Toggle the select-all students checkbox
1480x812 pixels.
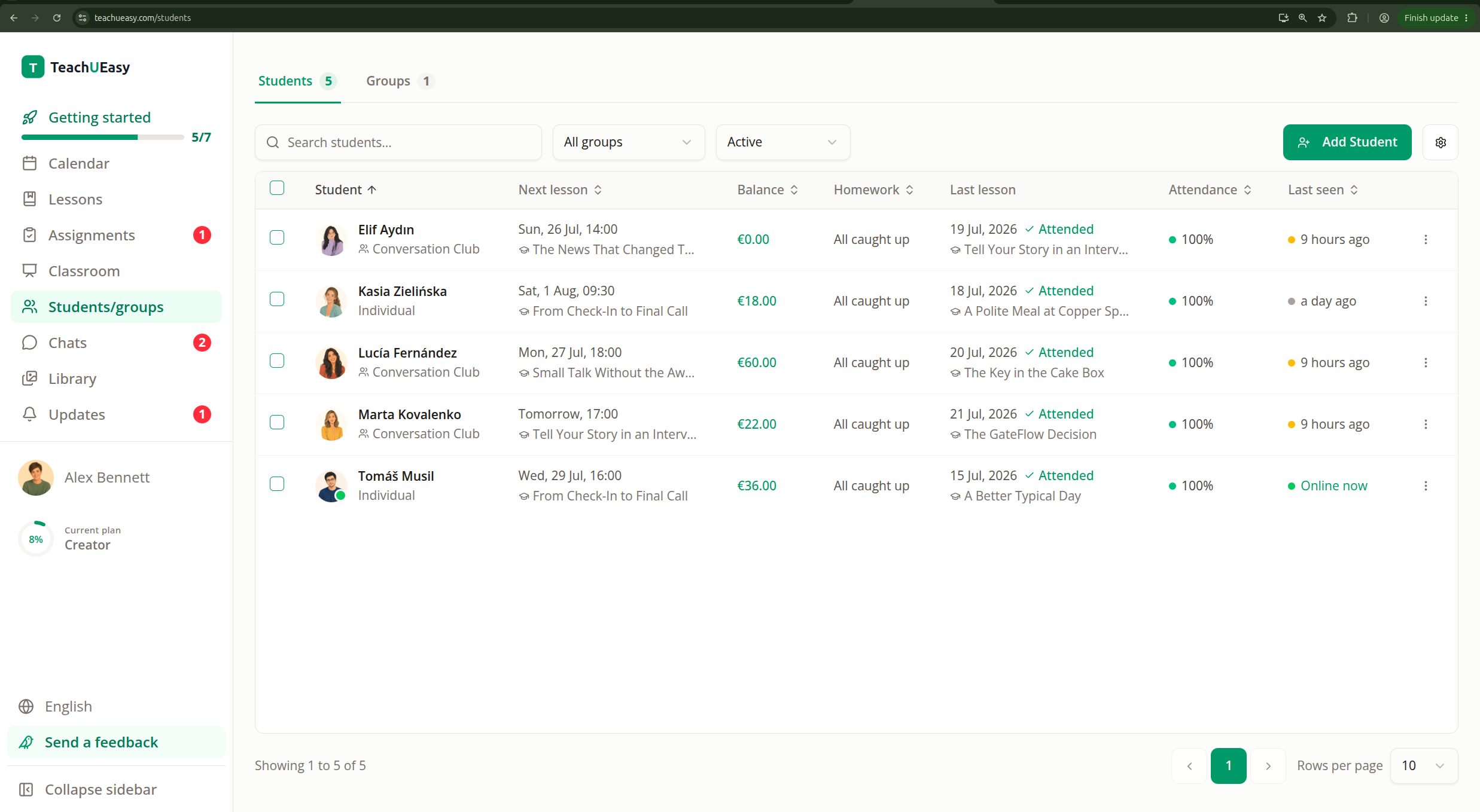[277, 188]
